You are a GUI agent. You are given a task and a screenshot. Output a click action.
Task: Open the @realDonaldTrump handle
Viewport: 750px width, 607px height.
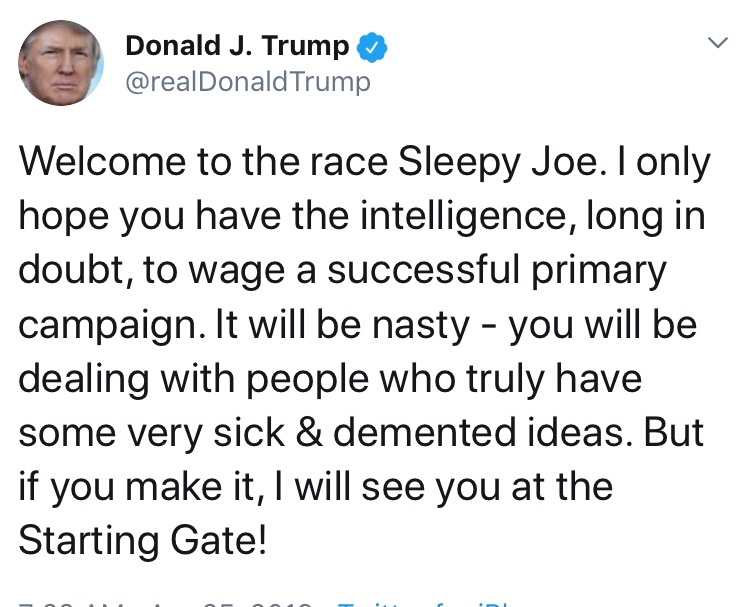point(247,82)
